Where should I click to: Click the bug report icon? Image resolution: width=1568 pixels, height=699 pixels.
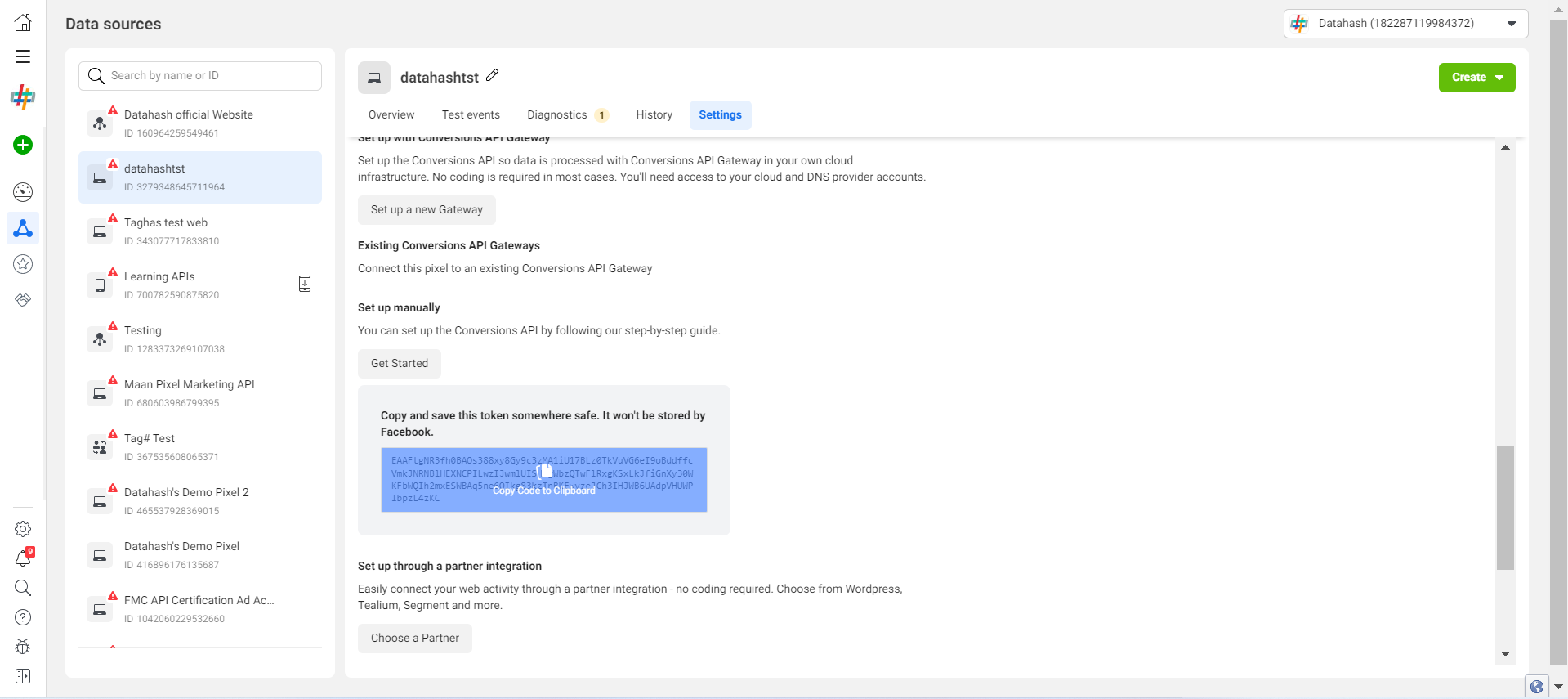pos(23,647)
